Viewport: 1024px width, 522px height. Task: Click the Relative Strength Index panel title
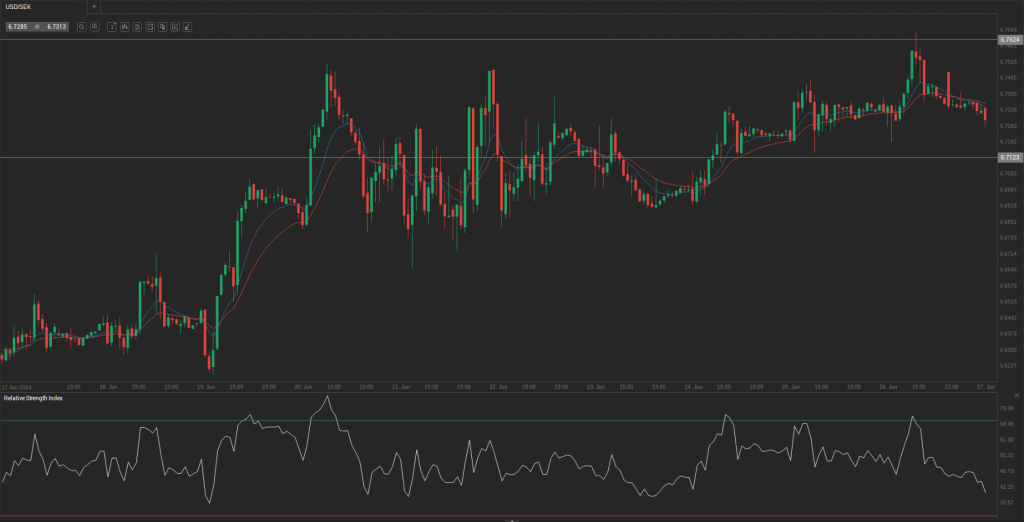(x=33, y=398)
